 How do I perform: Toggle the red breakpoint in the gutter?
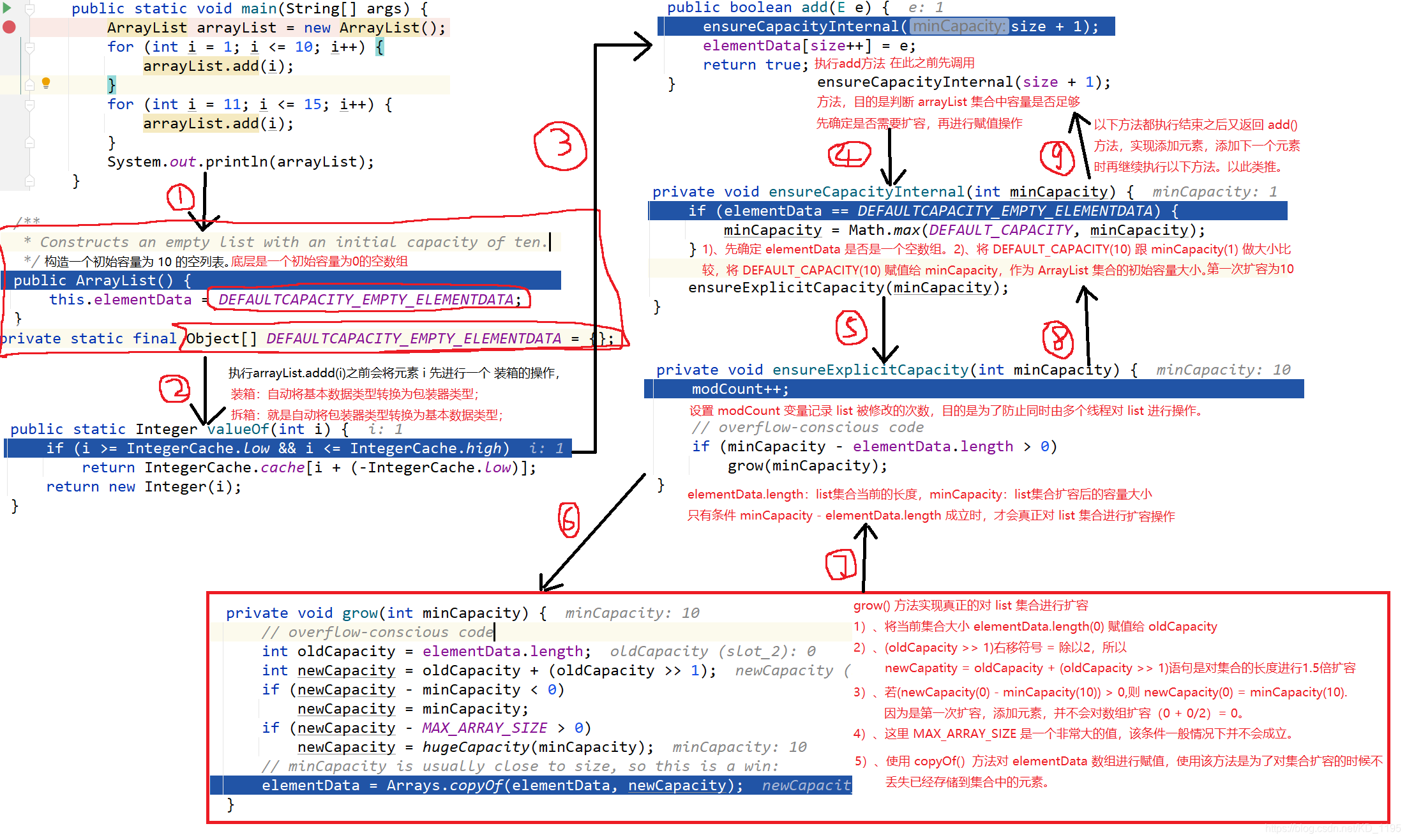[x=9, y=27]
